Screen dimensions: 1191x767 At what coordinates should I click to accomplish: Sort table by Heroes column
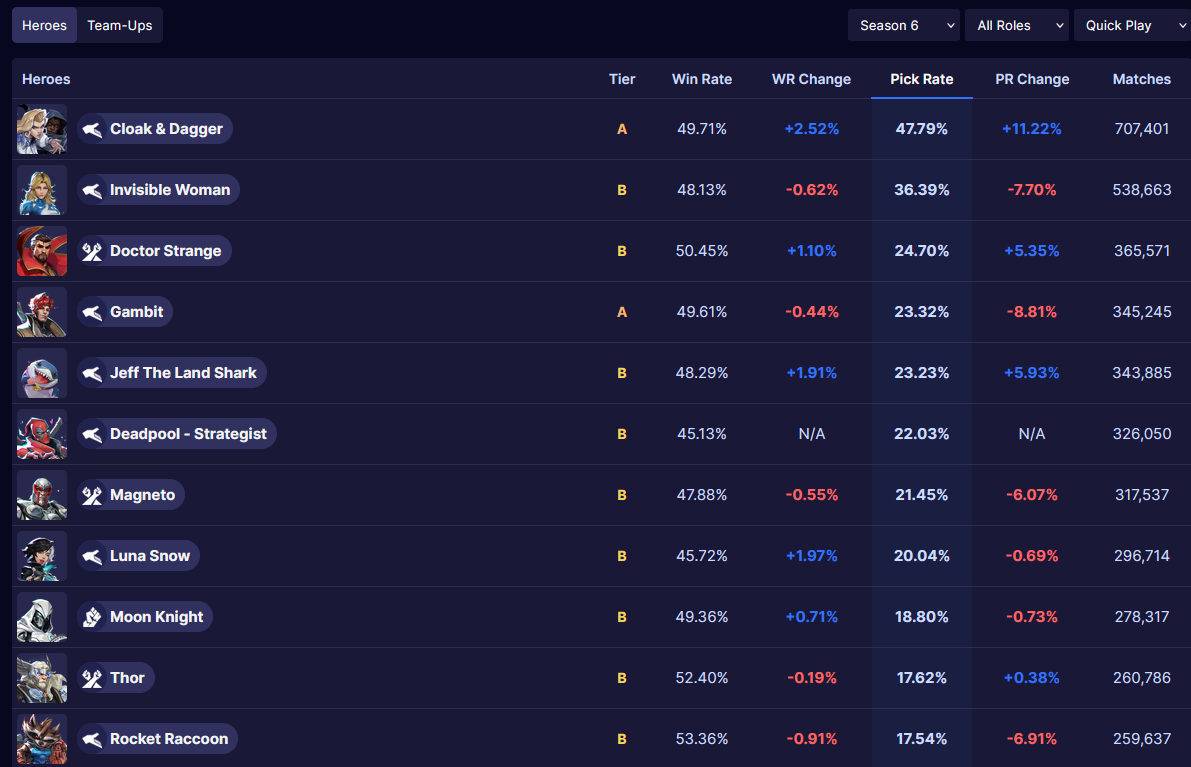46,79
